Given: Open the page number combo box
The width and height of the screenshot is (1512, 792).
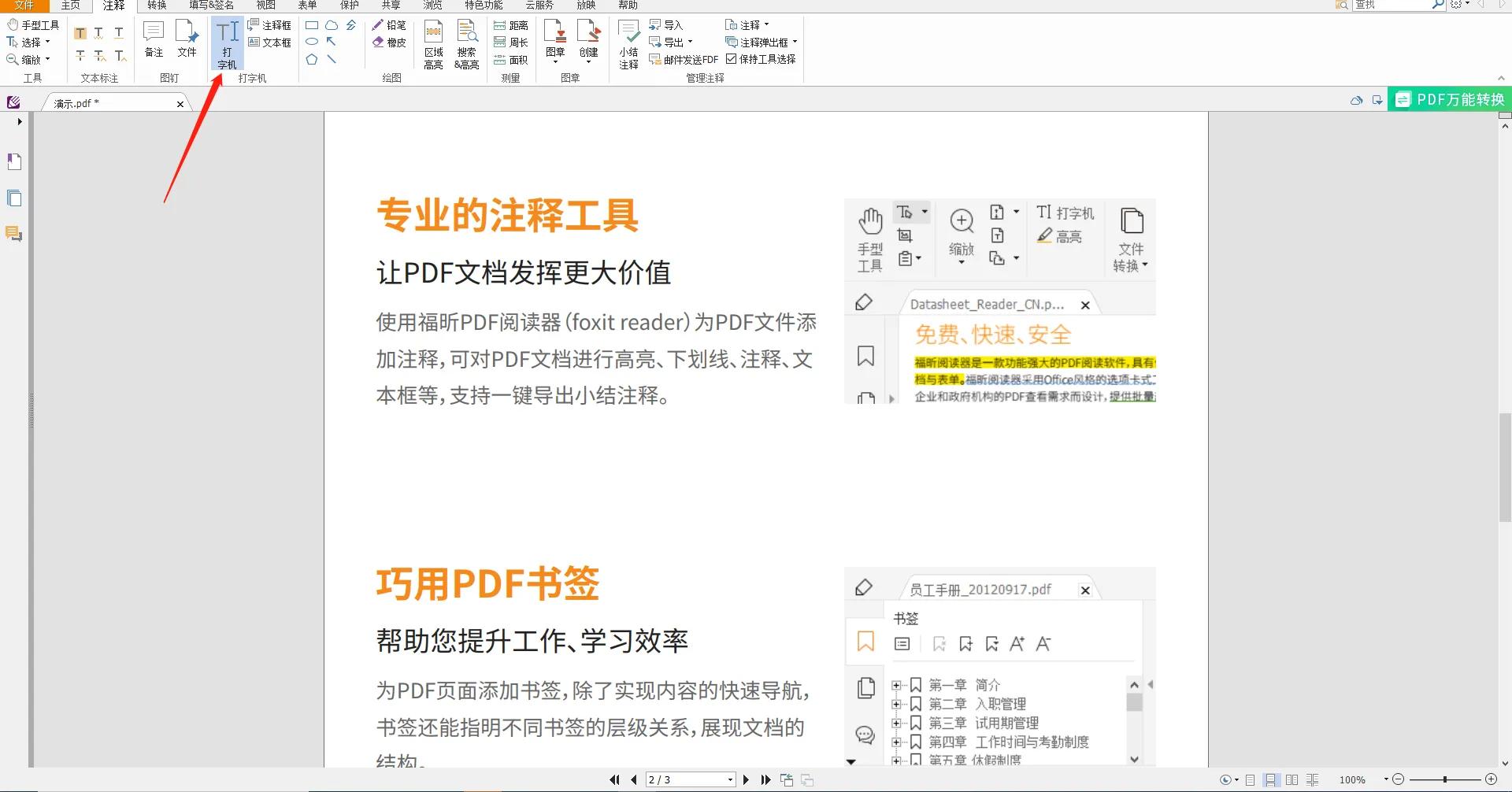Looking at the screenshot, I should tap(691, 779).
